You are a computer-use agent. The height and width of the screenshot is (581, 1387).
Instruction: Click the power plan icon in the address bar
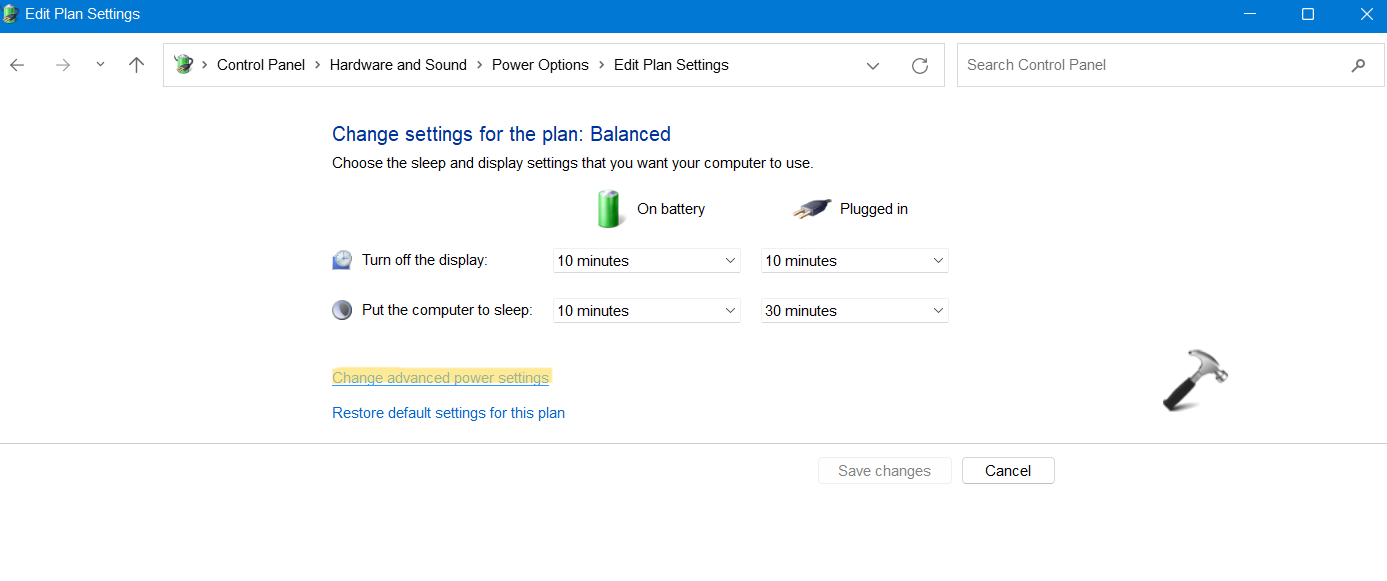click(183, 65)
